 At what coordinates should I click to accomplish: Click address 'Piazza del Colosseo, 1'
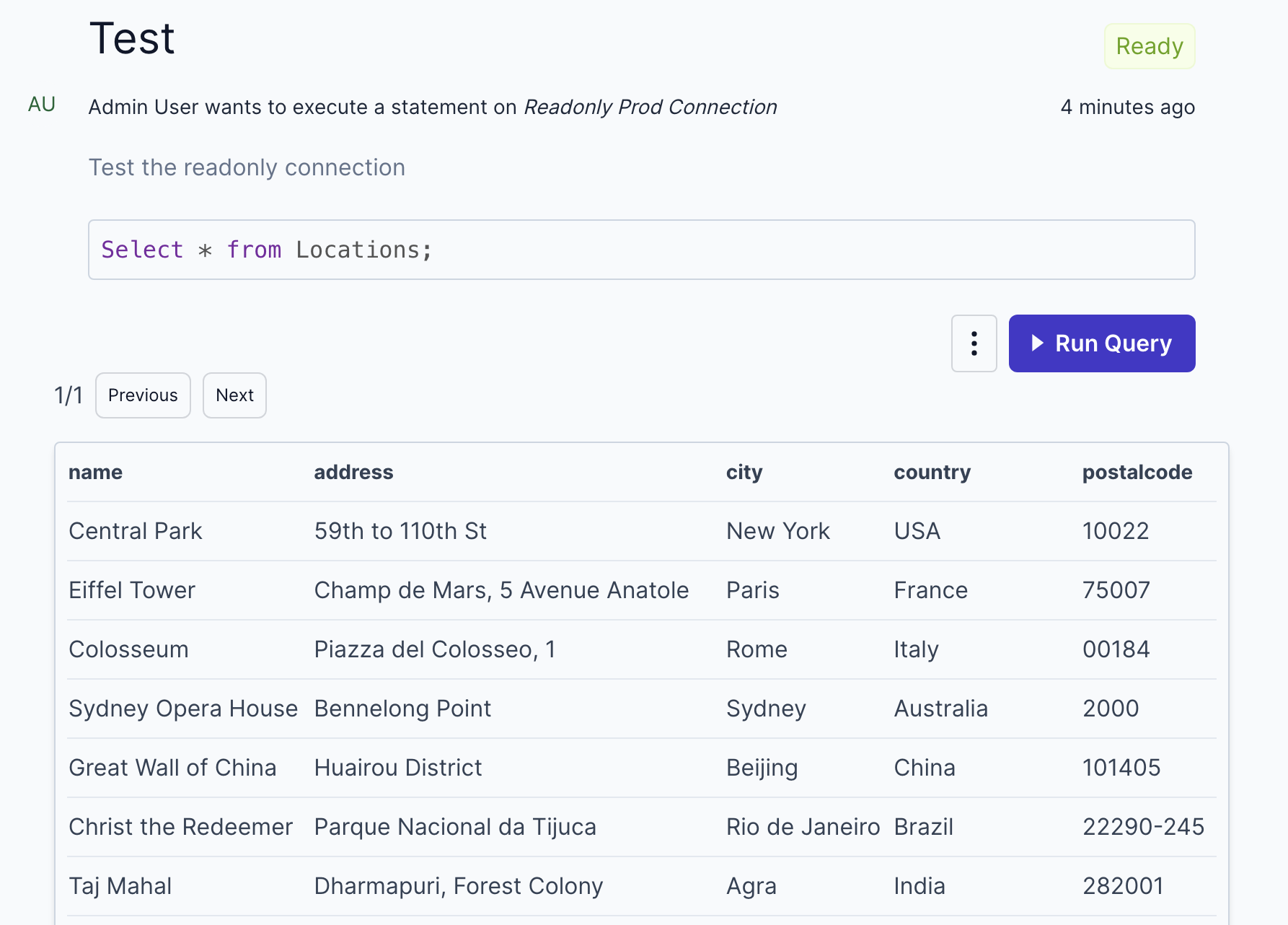(435, 649)
